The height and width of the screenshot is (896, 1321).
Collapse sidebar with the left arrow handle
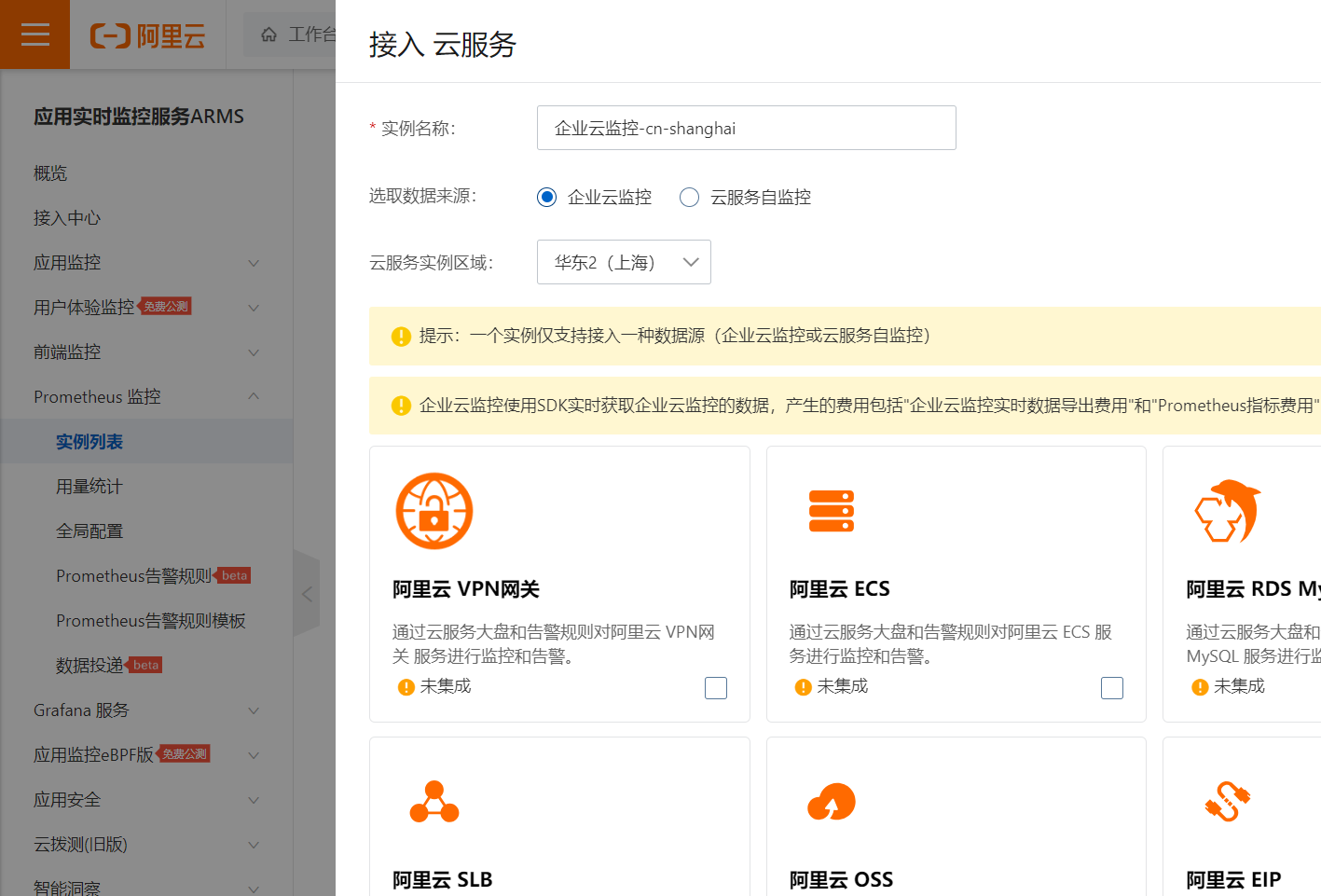click(x=307, y=594)
